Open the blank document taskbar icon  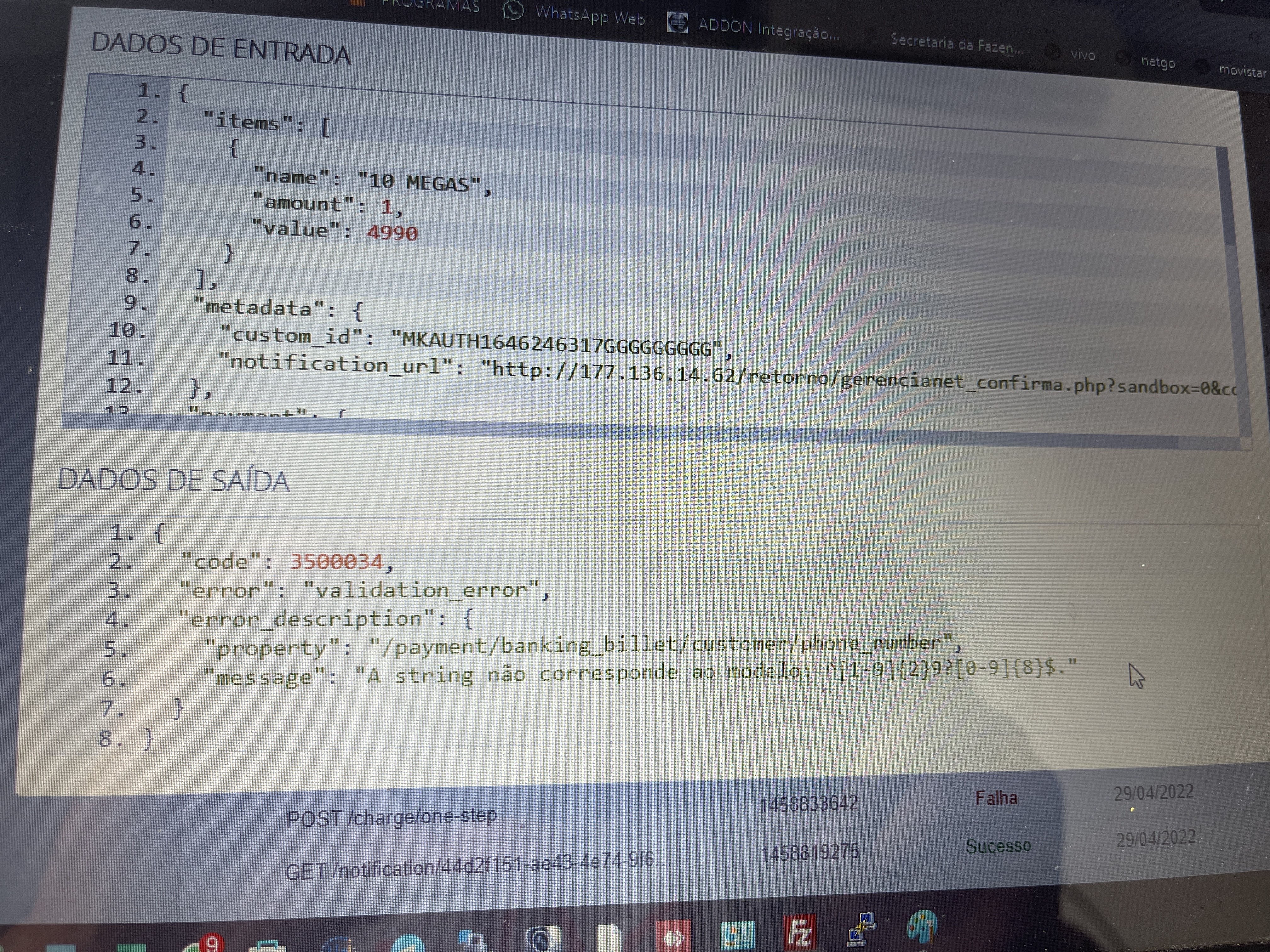610,938
